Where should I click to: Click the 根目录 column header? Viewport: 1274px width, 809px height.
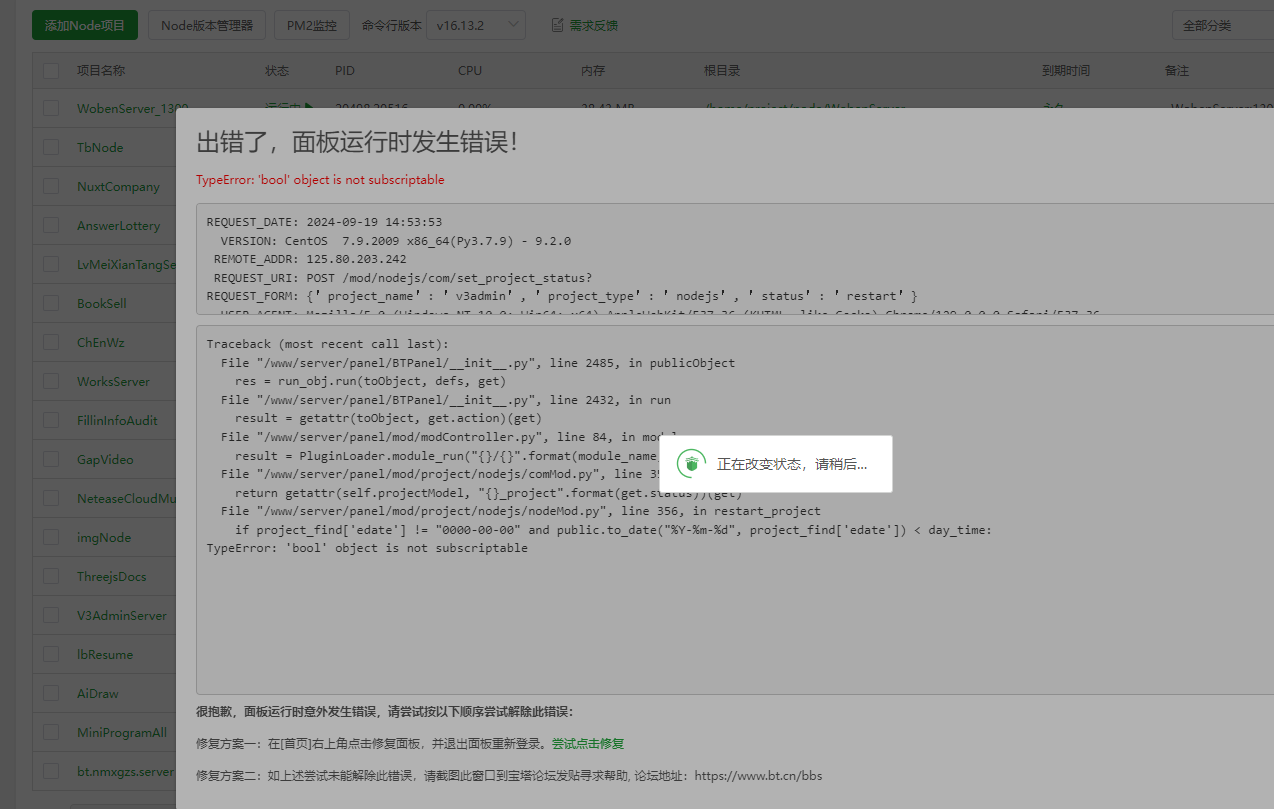coord(722,71)
